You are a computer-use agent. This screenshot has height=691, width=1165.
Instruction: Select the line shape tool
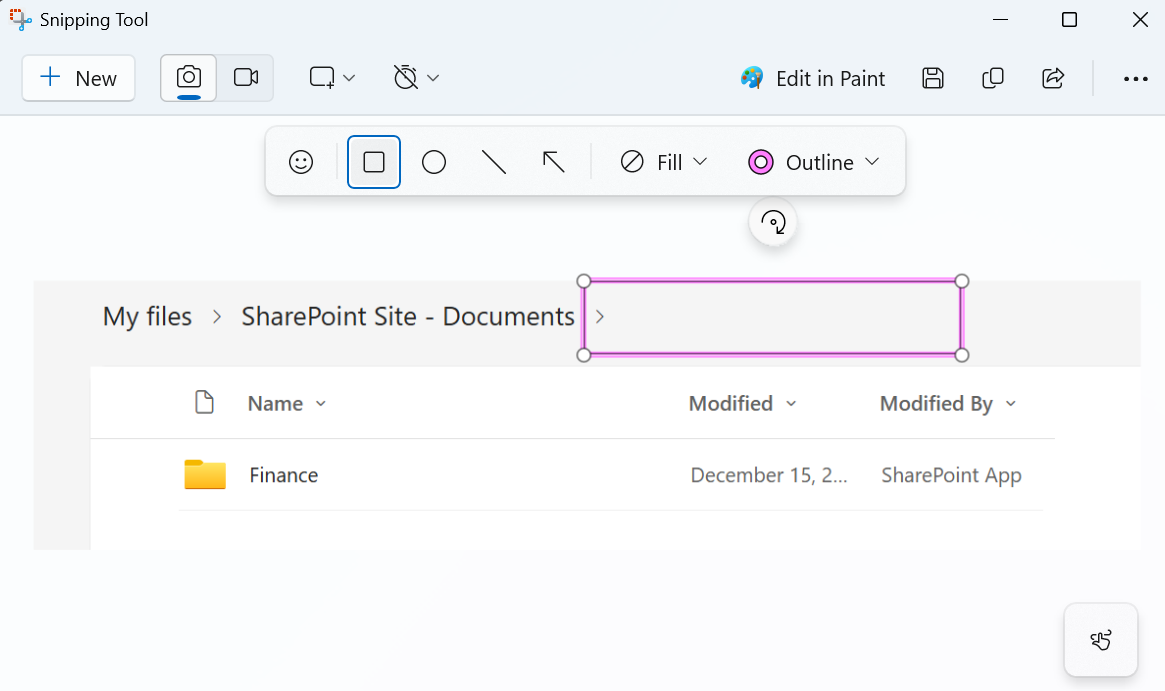[x=494, y=162]
